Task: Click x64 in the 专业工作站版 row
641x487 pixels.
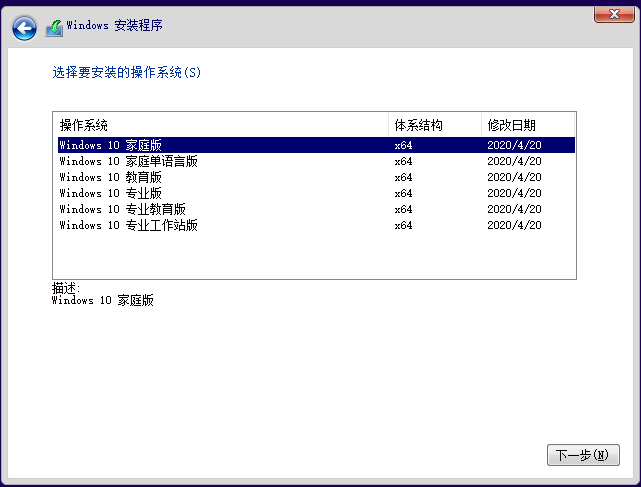Action: (x=403, y=225)
